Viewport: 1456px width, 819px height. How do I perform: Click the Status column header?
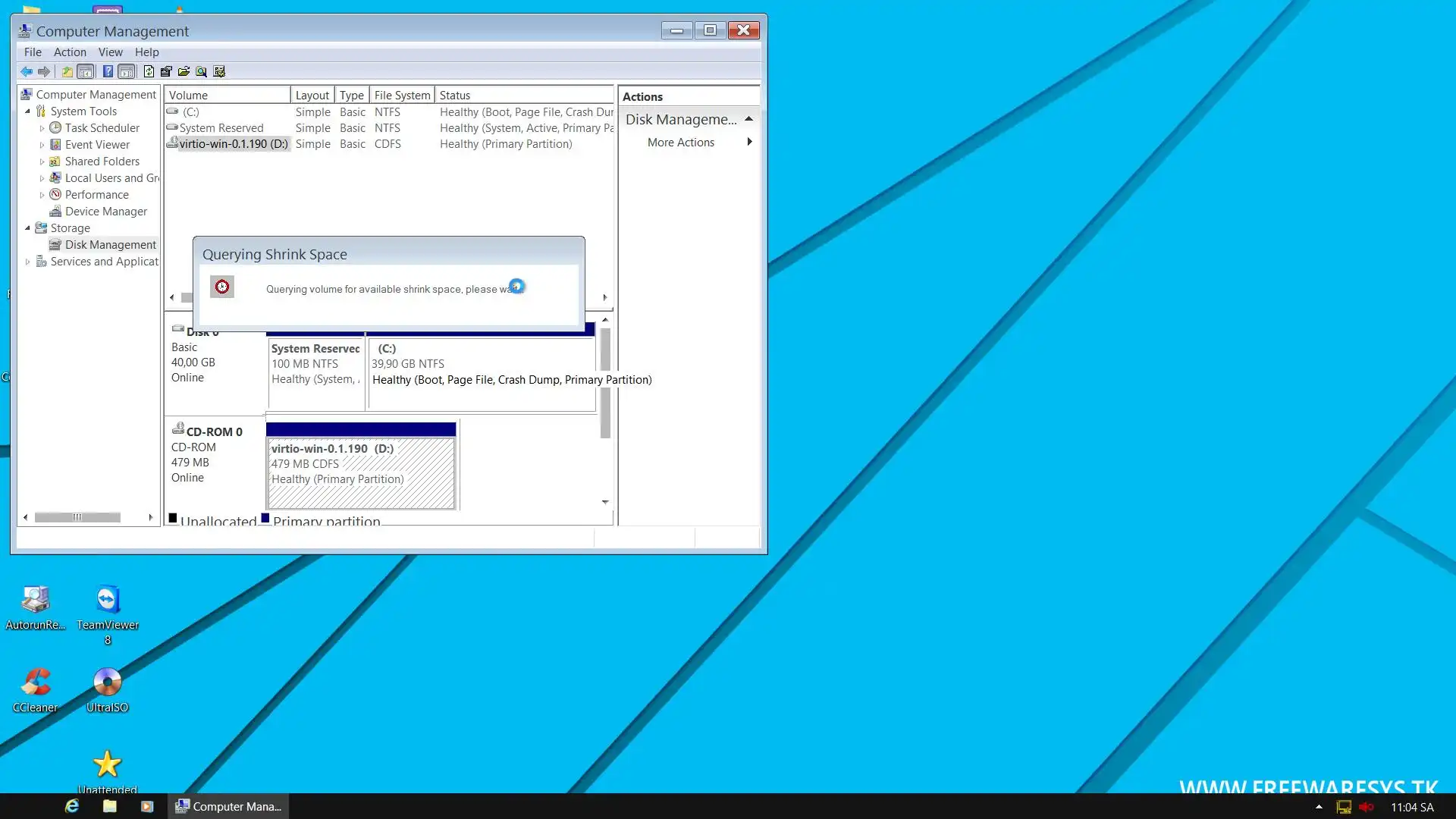(x=455, y=96)
